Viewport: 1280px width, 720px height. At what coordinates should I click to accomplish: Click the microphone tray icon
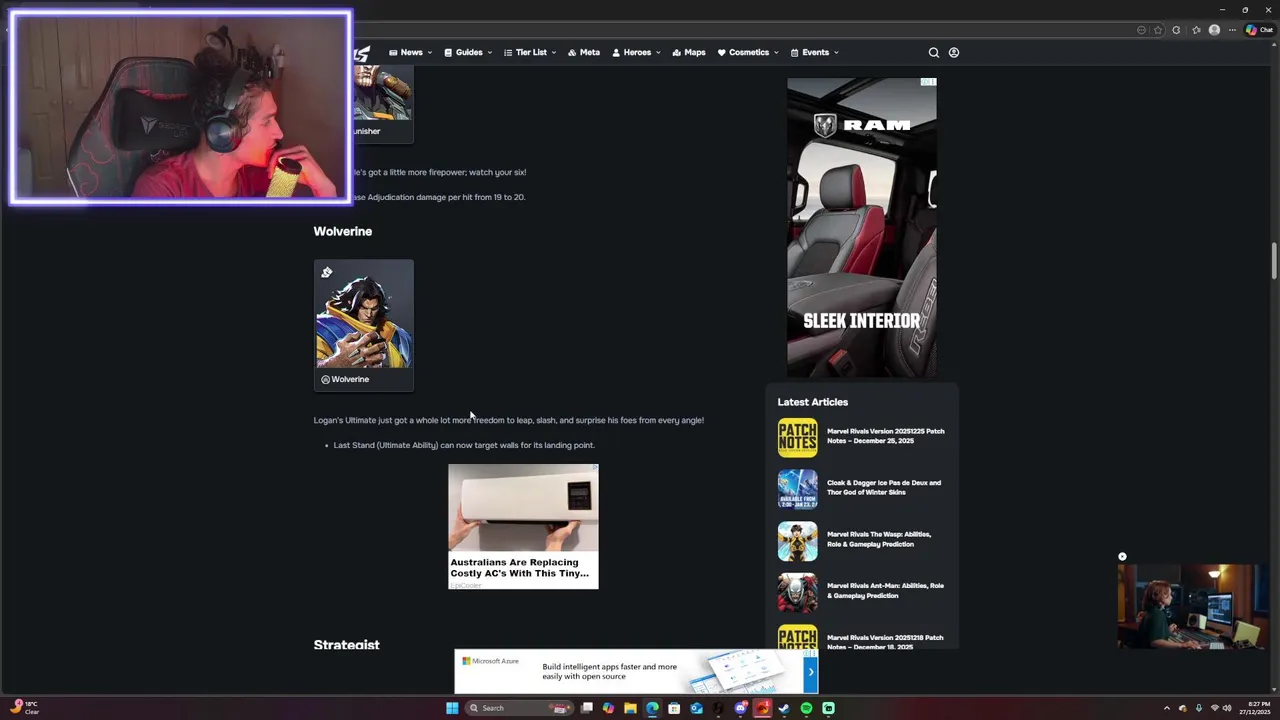pos(1198,708)
